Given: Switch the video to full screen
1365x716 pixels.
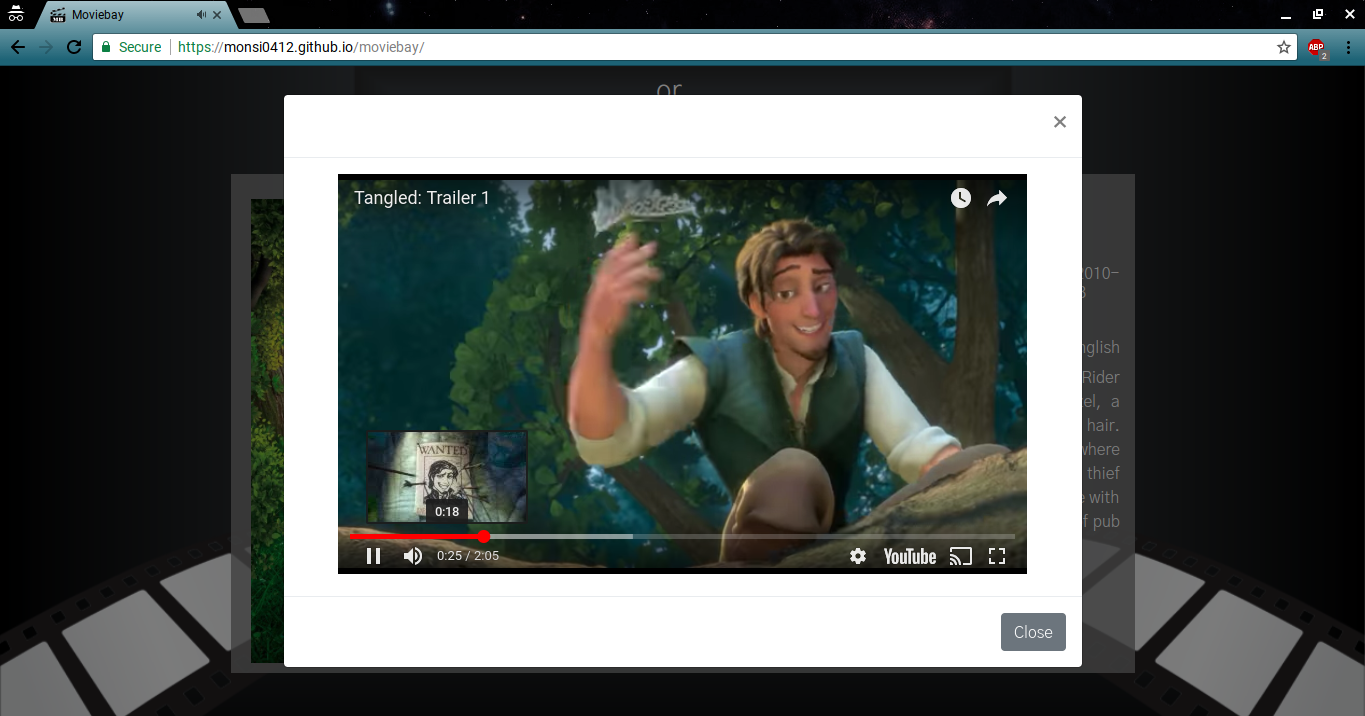Looking at the screenshot, I should [997, 556].
